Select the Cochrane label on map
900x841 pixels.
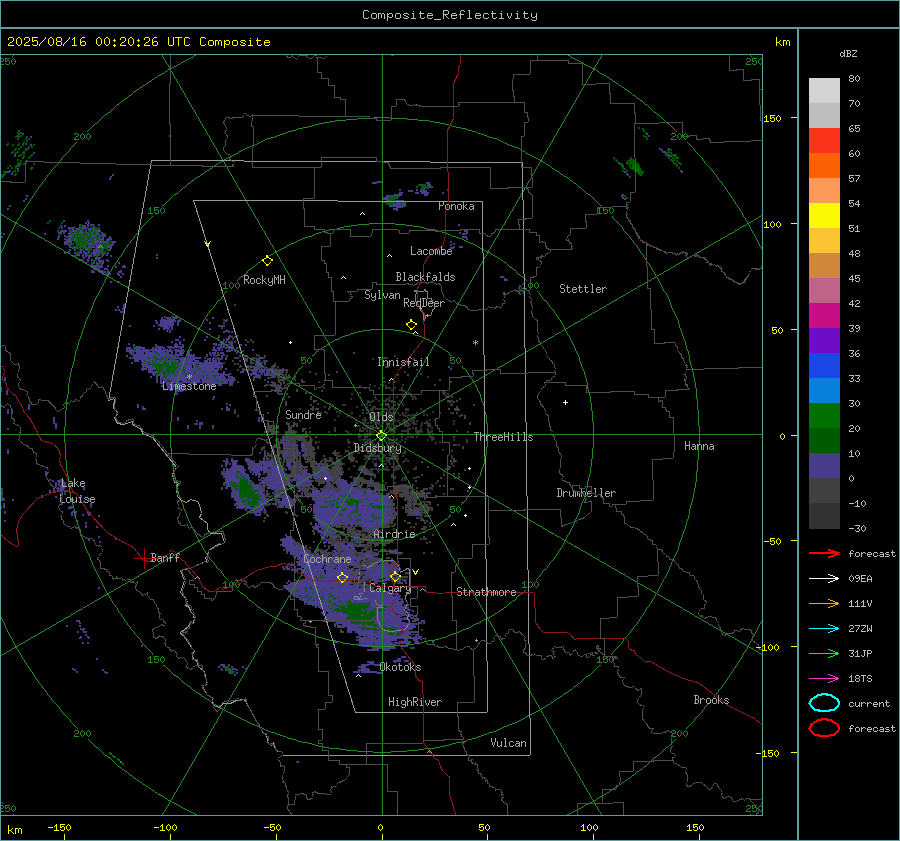pyautogui.click(x=327, y=559)
